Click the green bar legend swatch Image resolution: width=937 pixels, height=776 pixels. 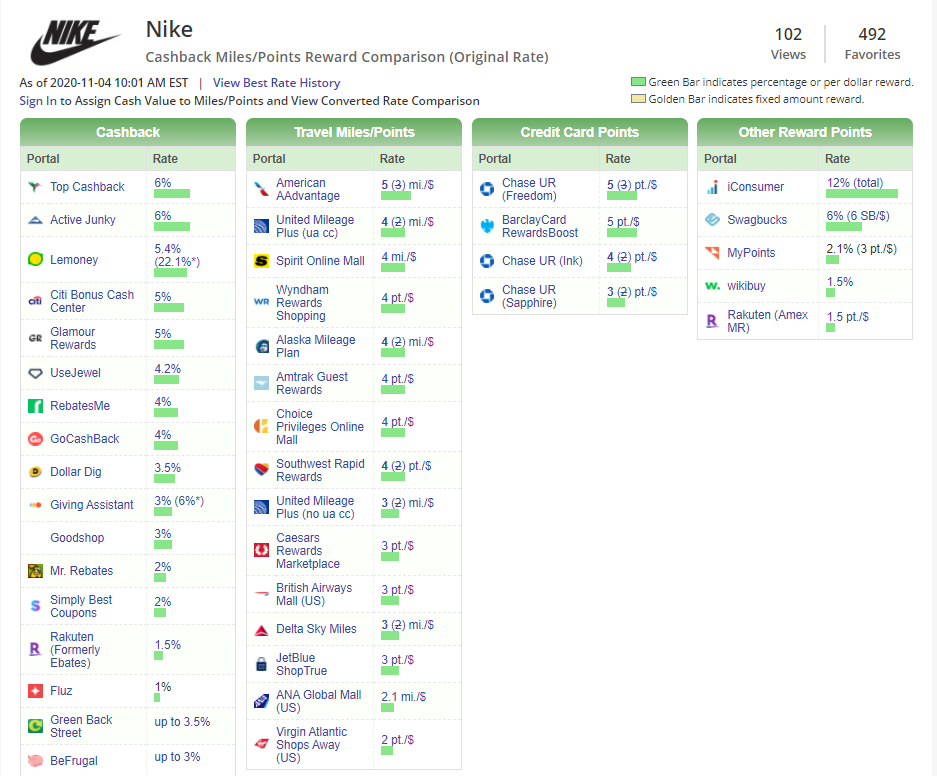pos(638,82)
